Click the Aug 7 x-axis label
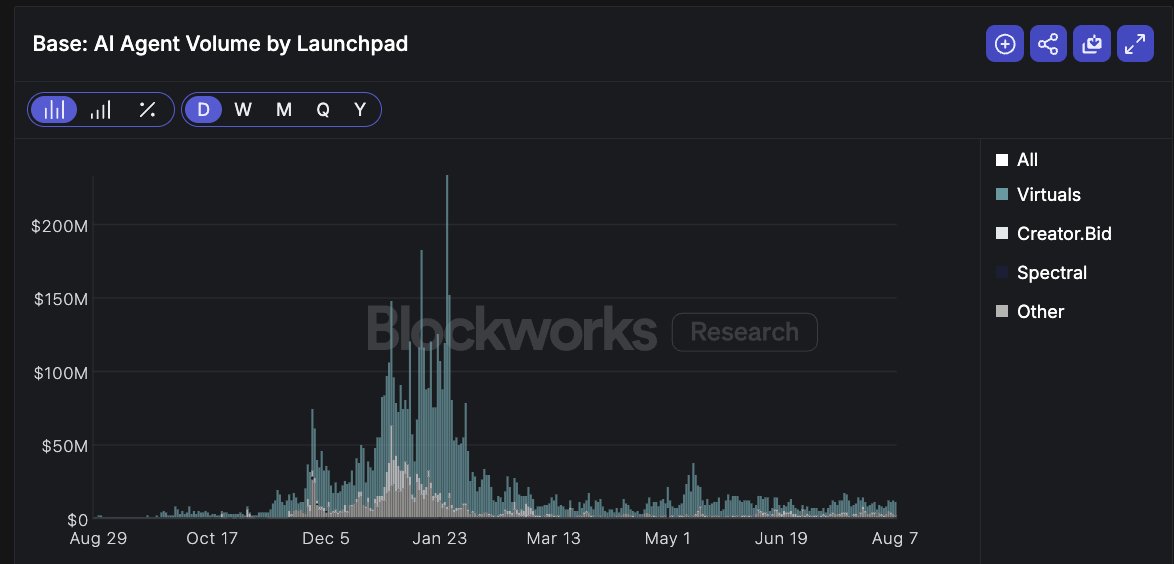This screenshot has width=1174, height=564. pyautogui.click(x=895, y=539)
